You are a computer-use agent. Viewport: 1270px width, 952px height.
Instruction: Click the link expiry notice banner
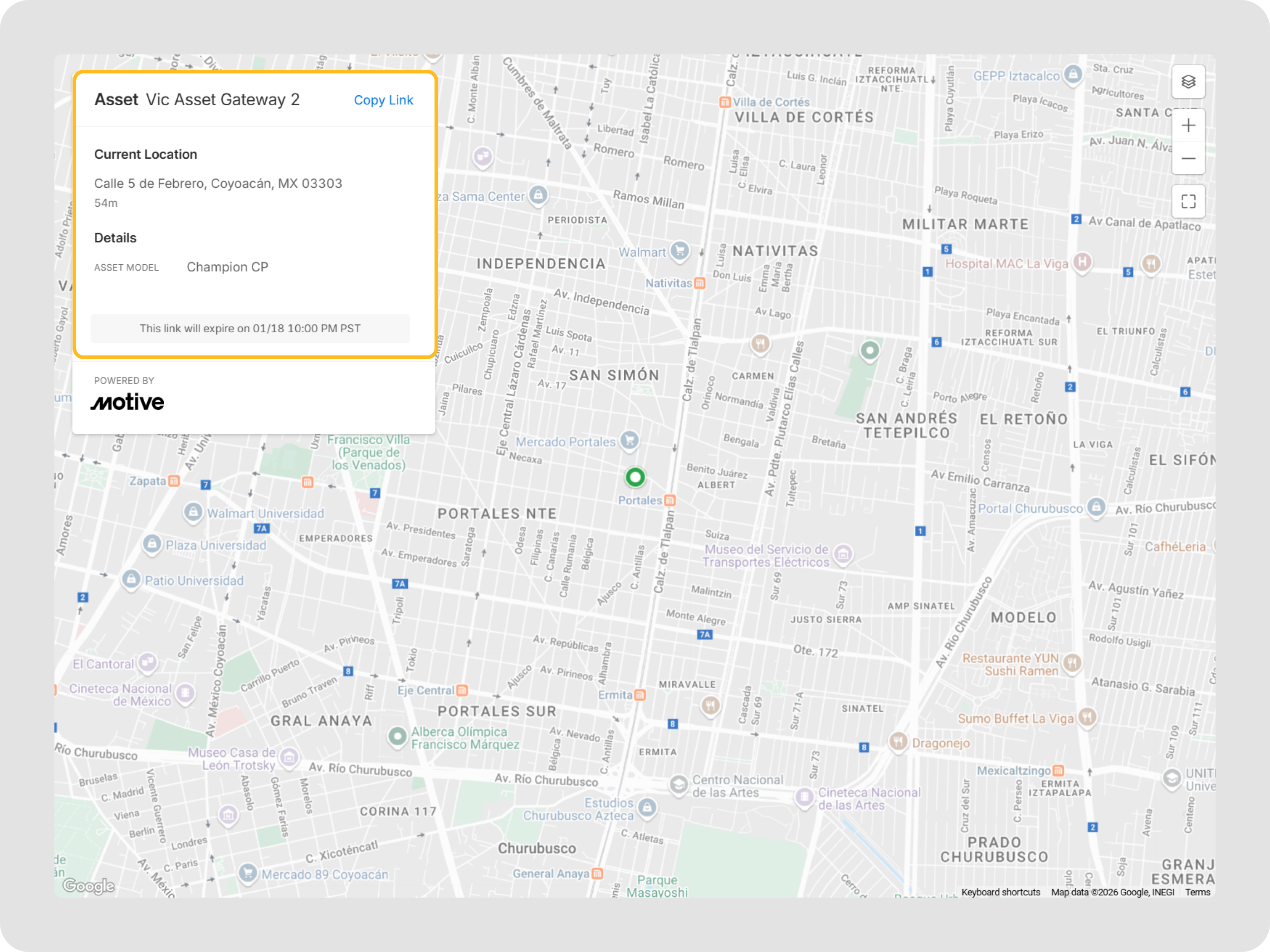250,328
